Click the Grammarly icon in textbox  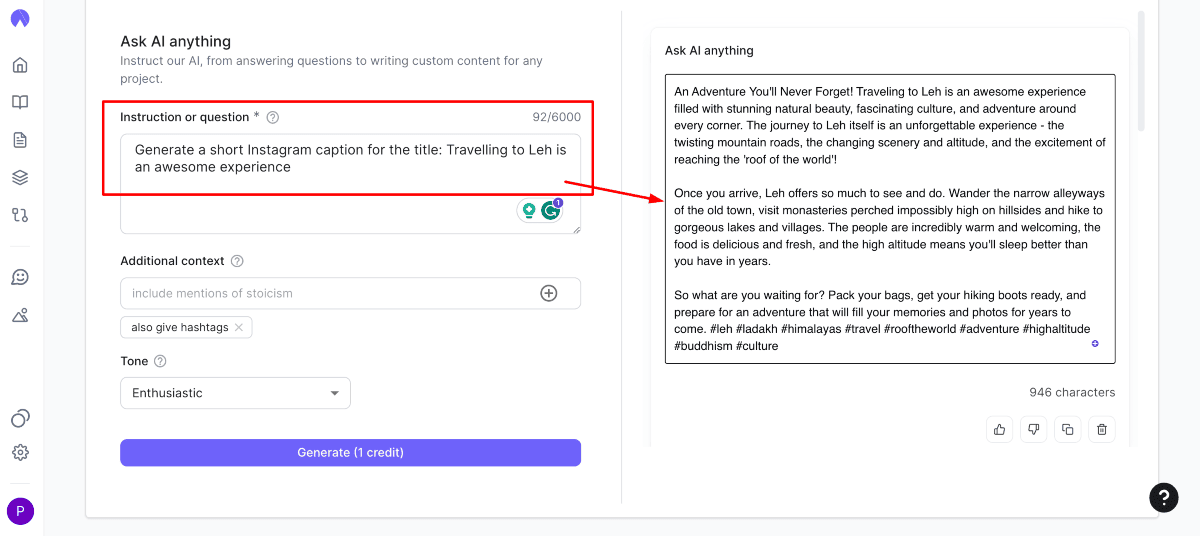click(551, 210)
